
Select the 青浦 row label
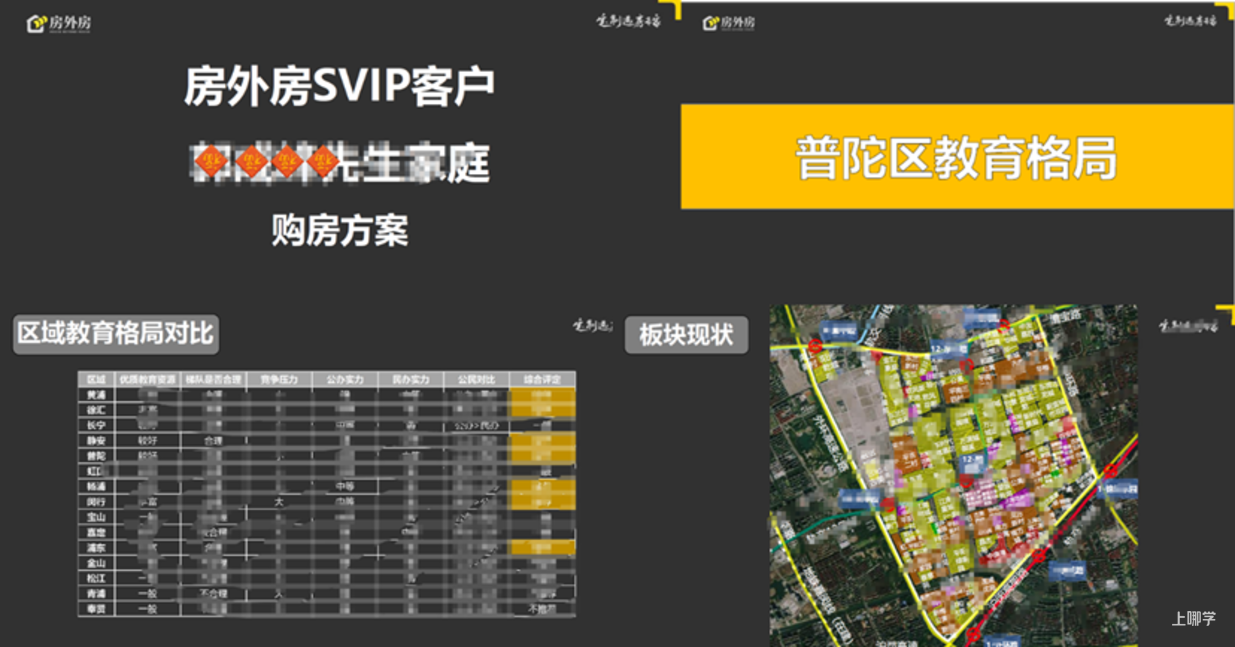pyautogui.click(x=96, y=594)
